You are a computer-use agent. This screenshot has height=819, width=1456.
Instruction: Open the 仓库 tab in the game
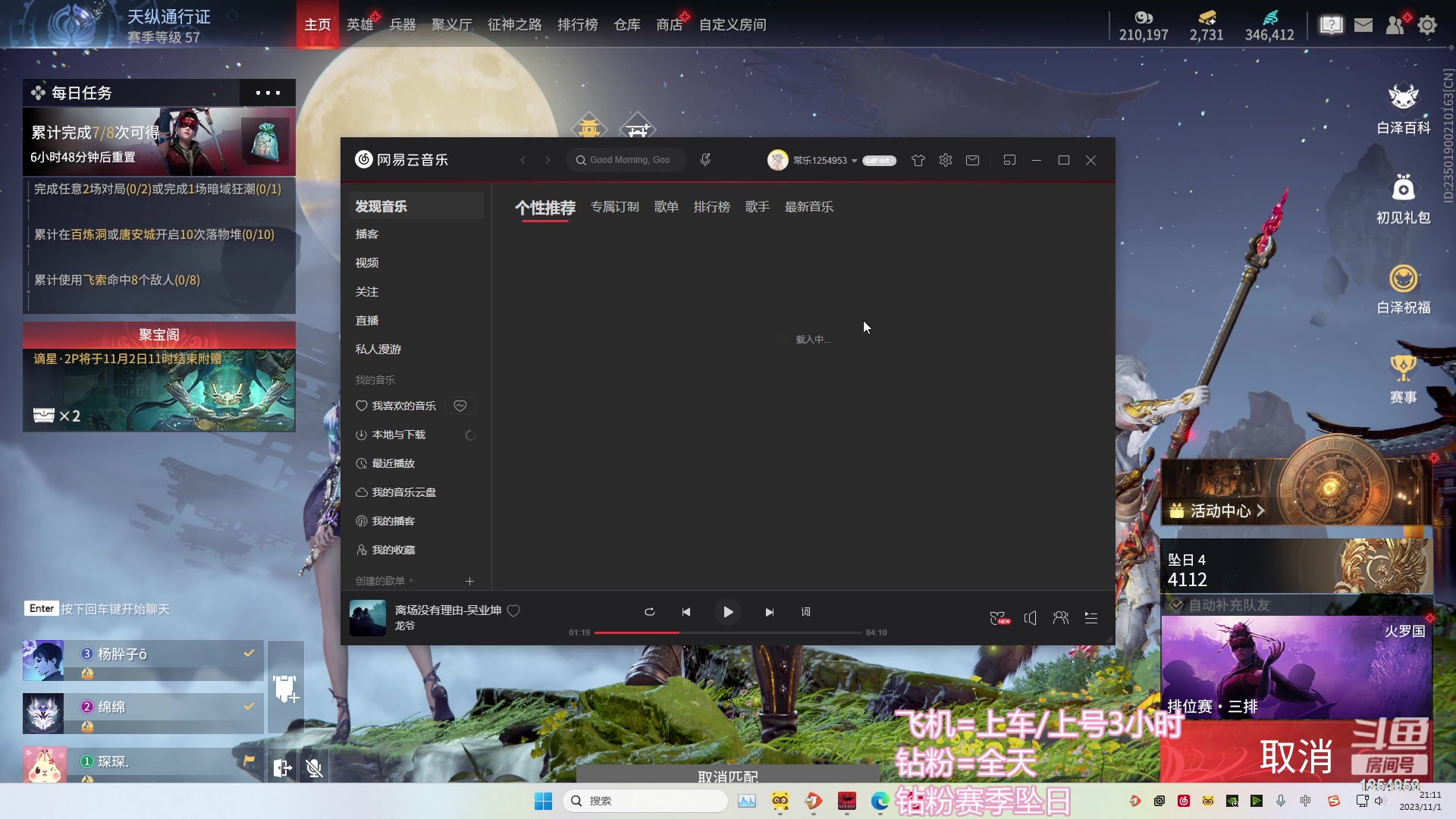point(627,24)
